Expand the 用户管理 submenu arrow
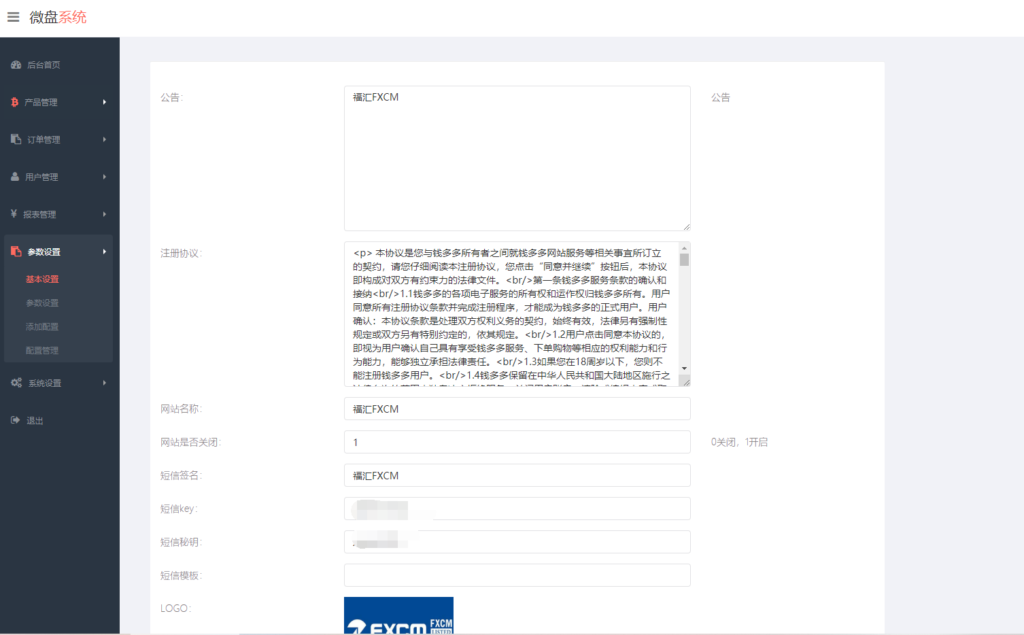The image size is (1024, 635). (104, 177)
